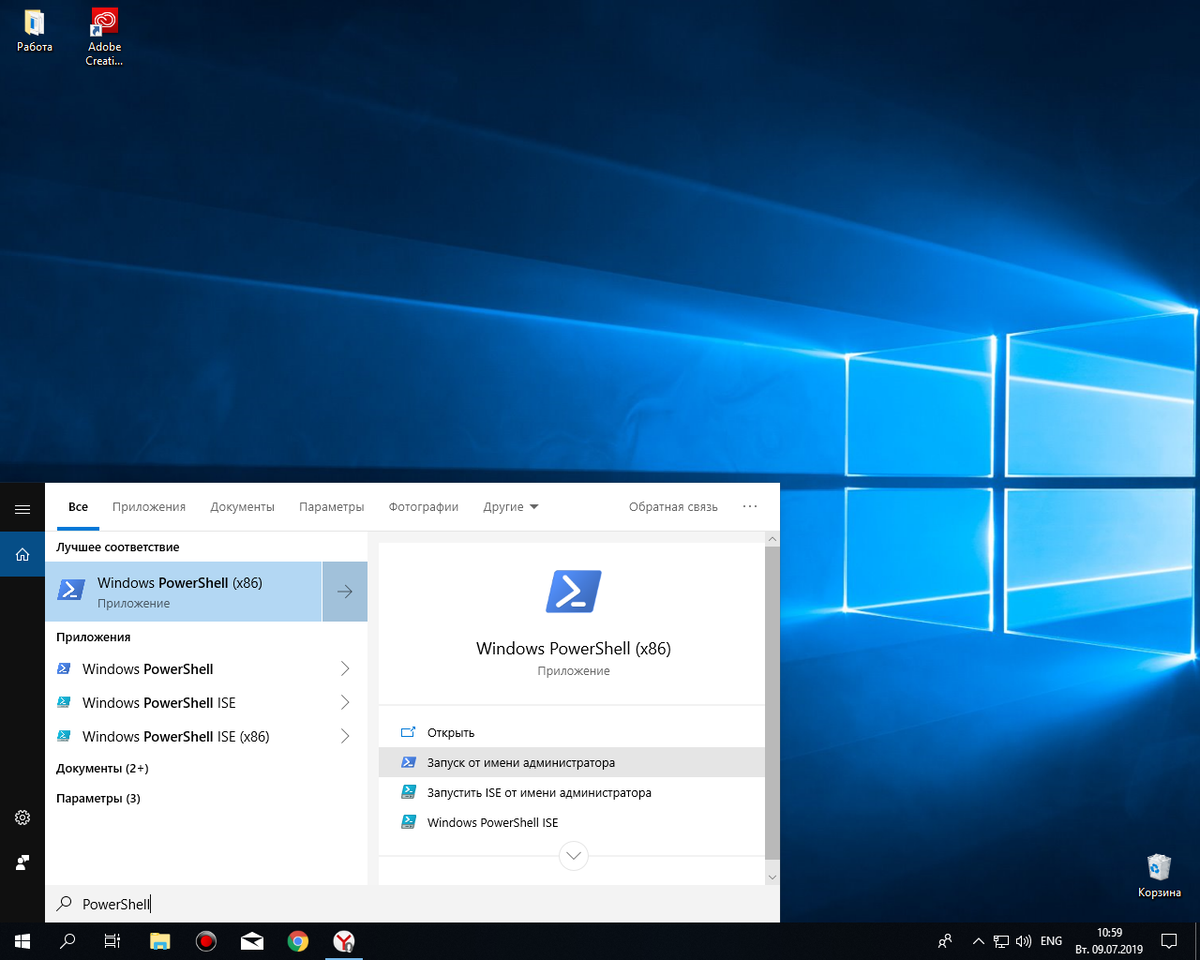
Task: Expand the Windows PowerShell result chevron
Action: [345, 669]
